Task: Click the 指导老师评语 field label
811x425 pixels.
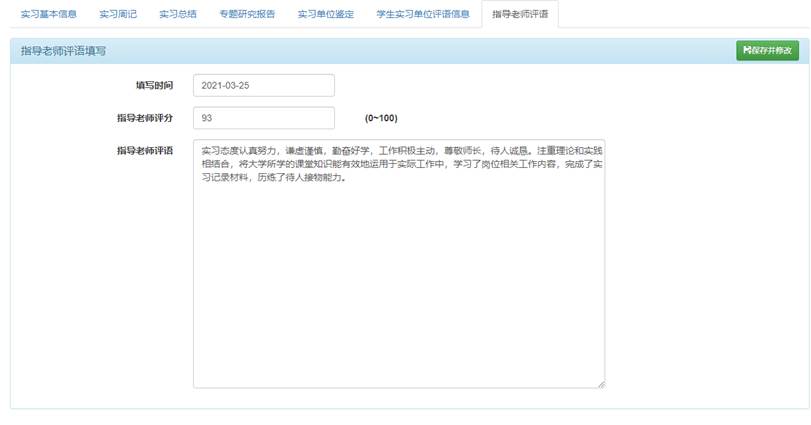Action: pyautogui.click(x=144, y=150)
